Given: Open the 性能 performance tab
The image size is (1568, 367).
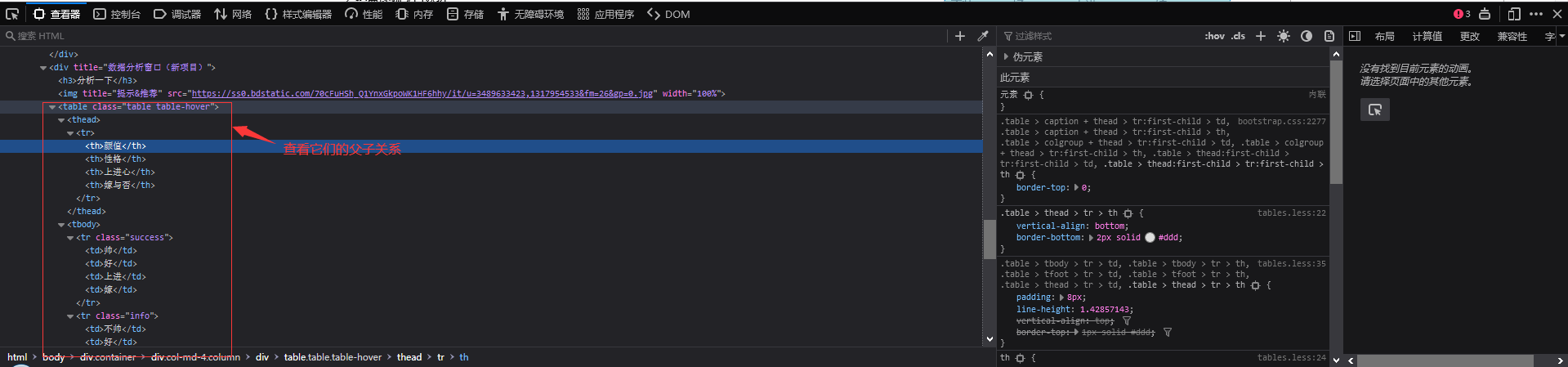Looking at the screenshot, I should 364,14.
